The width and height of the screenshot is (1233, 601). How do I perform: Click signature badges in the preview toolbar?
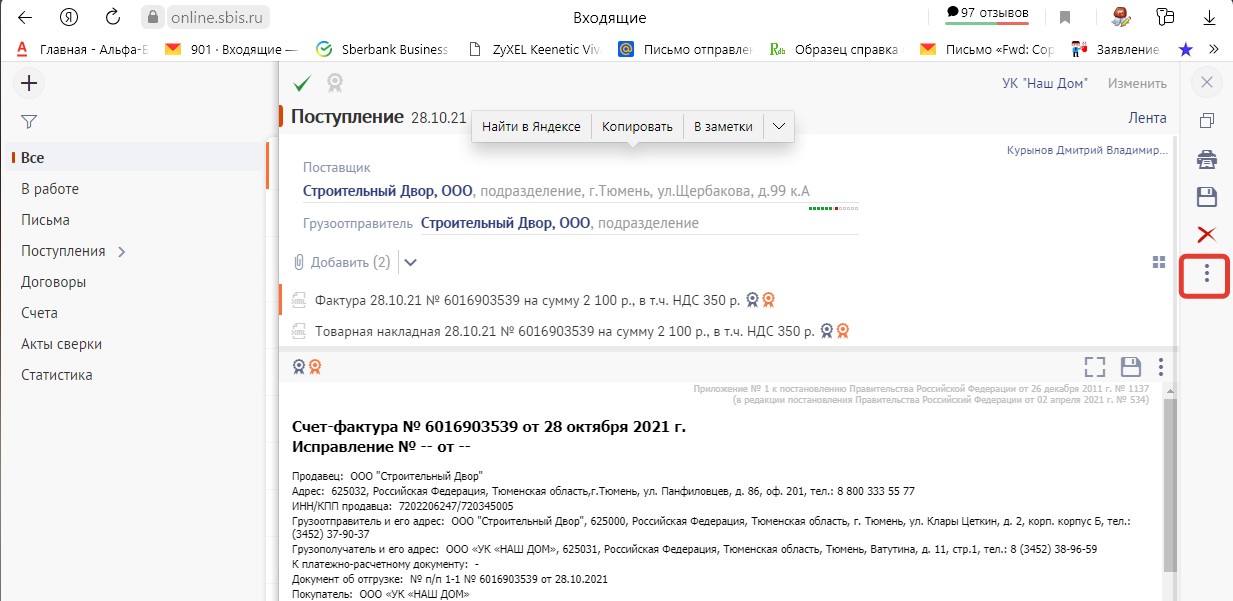click(306, 367)
